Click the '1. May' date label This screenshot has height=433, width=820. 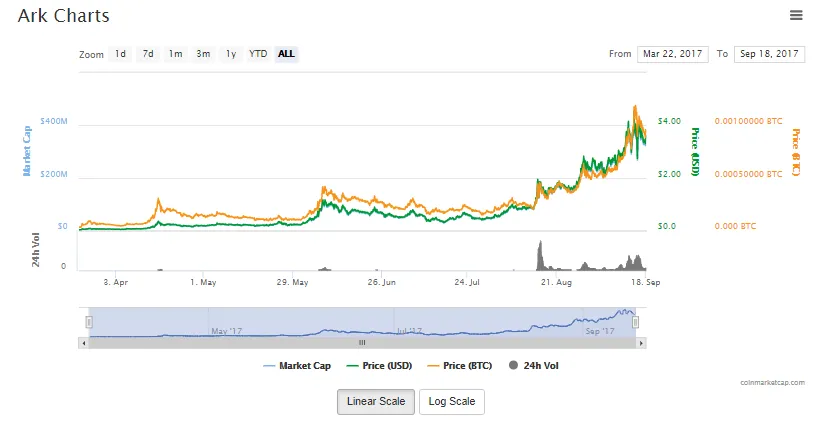point(203,282)
